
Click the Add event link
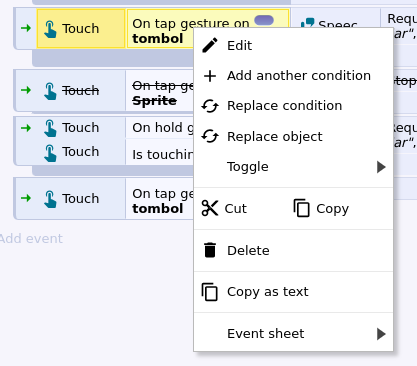pyautogui.click(x=31, y=239)
